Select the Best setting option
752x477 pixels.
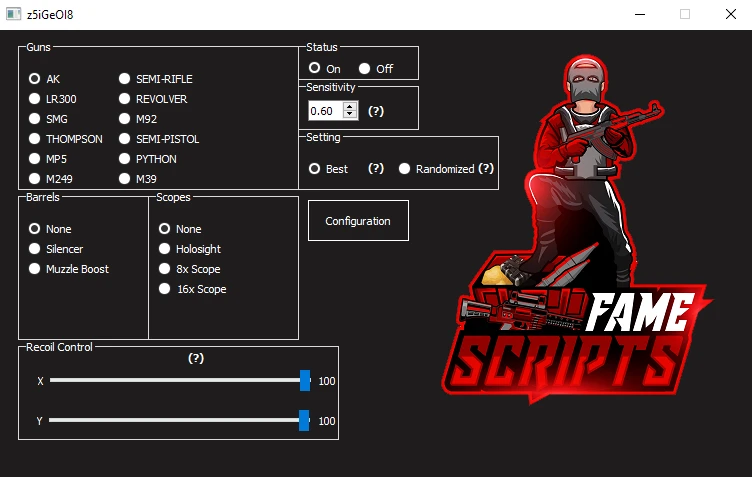point(328,169)
